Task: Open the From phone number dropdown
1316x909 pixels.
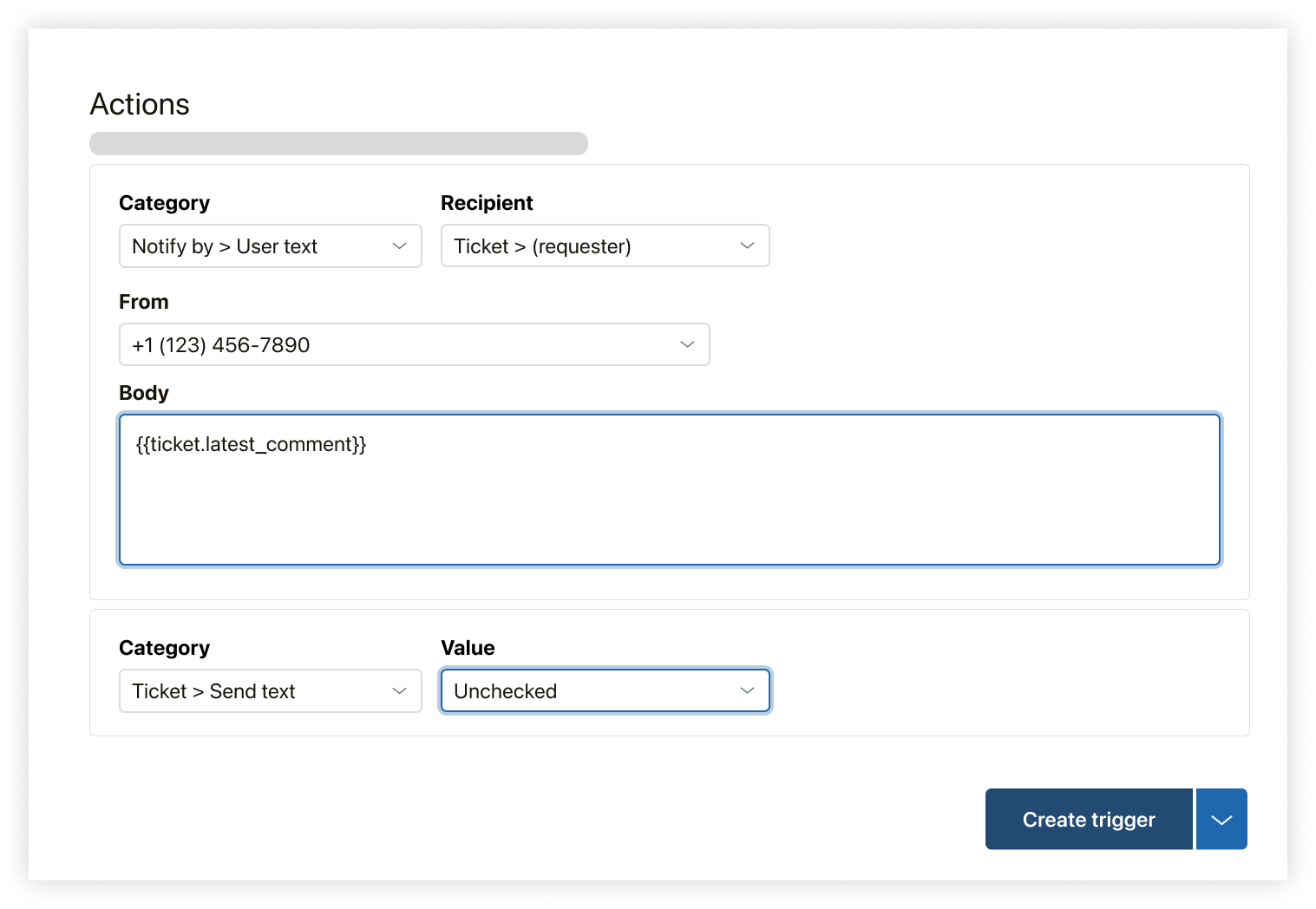Action: point(414,344)
